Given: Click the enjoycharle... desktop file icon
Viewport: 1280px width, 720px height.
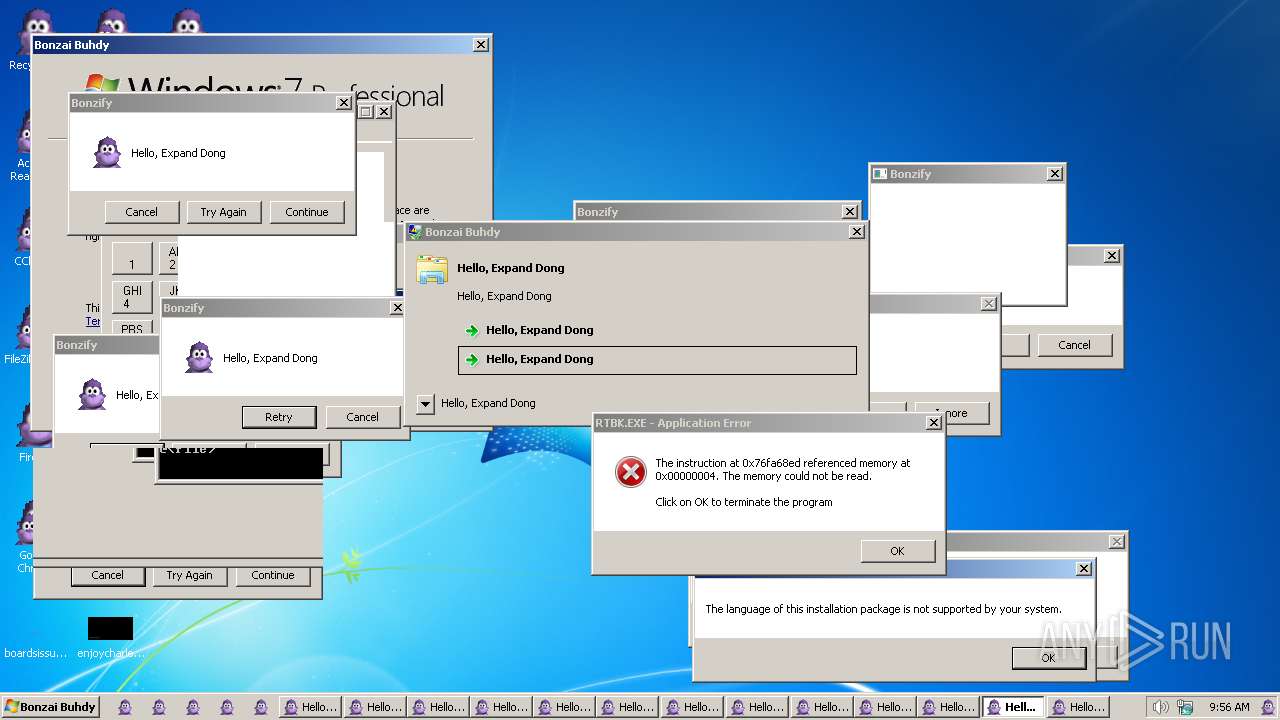Looking at the screenshot, I should (x=110, y=628).
